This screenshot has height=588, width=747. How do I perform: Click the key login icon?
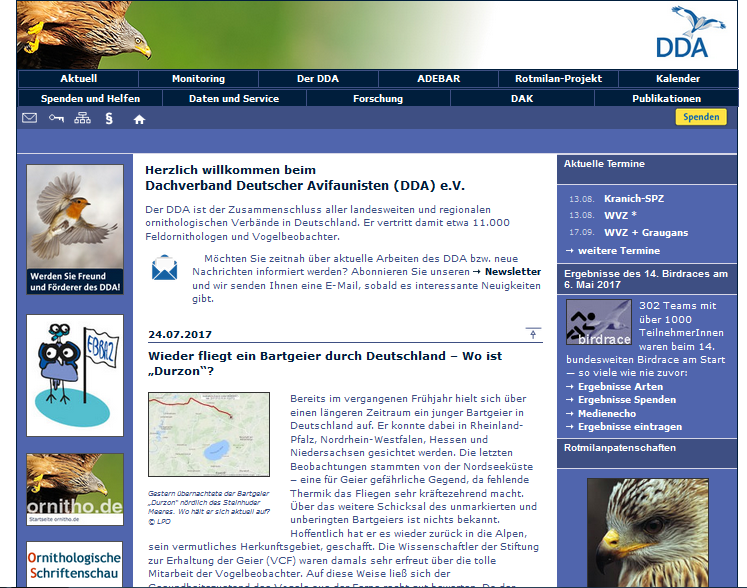(x=56, y=118)
